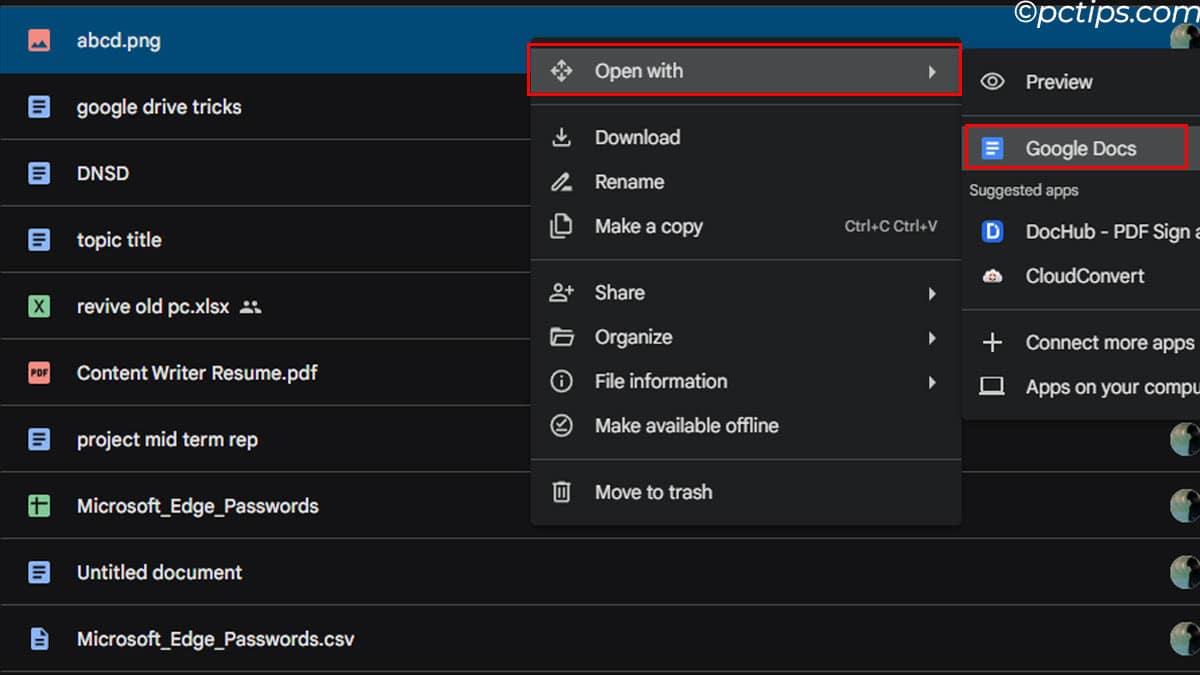Expand the File information submenu arrow
The width and height of the screenshot is (1200, 675).
931,382
